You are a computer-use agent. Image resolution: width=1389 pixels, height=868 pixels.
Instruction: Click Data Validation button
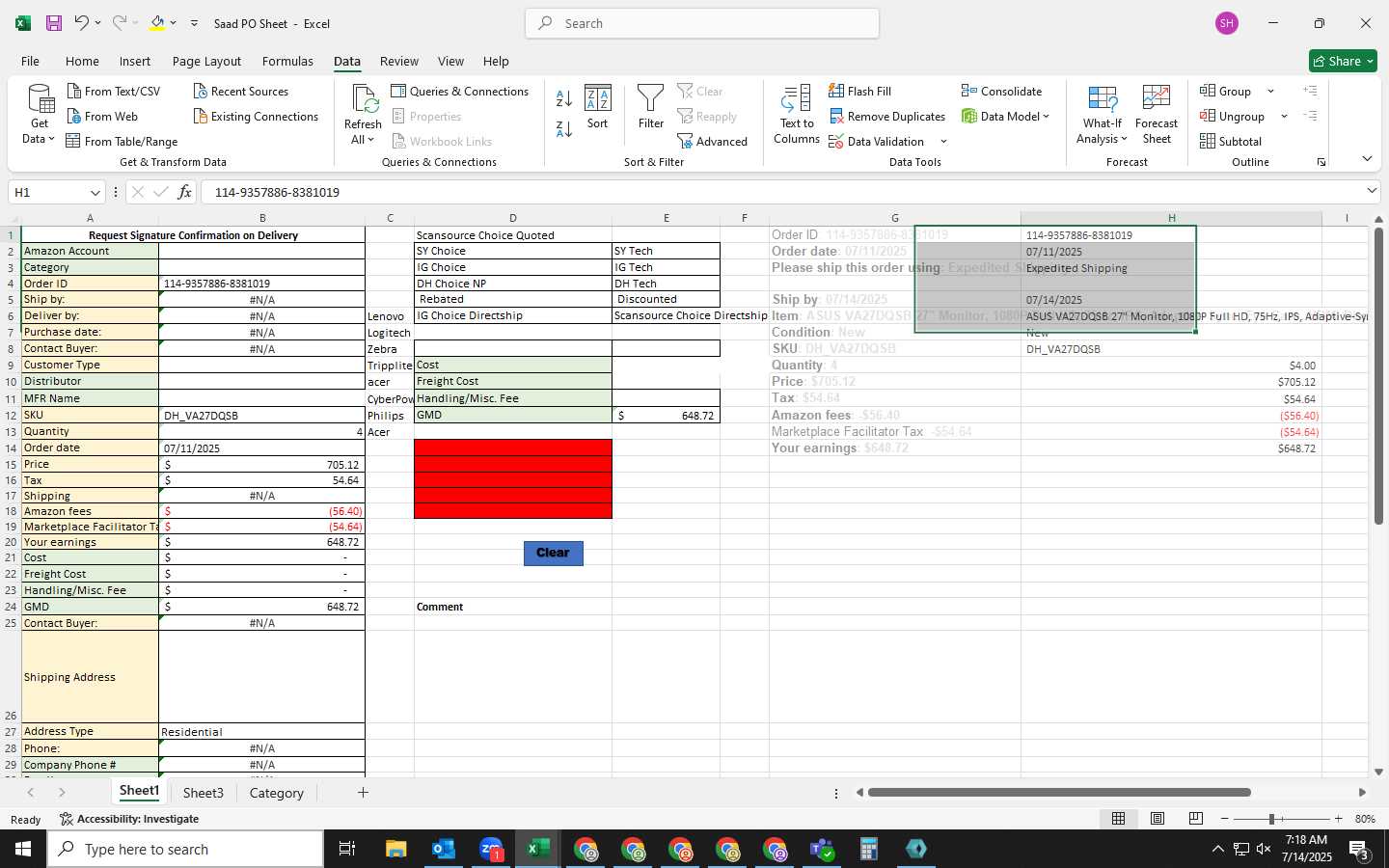[x=878, y=141]
